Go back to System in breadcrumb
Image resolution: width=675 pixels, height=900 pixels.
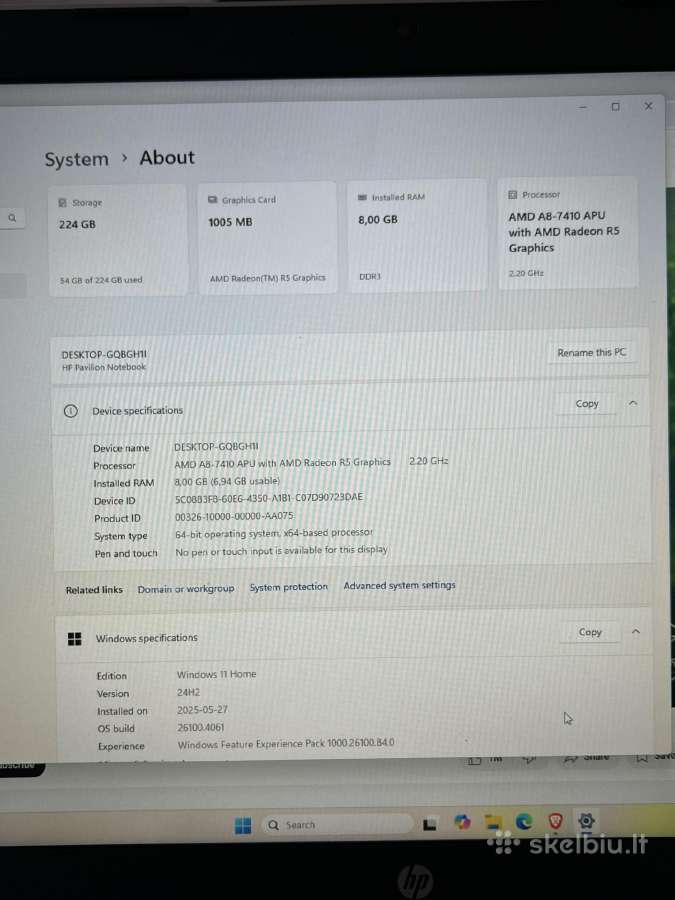click(x=76, y=159)
